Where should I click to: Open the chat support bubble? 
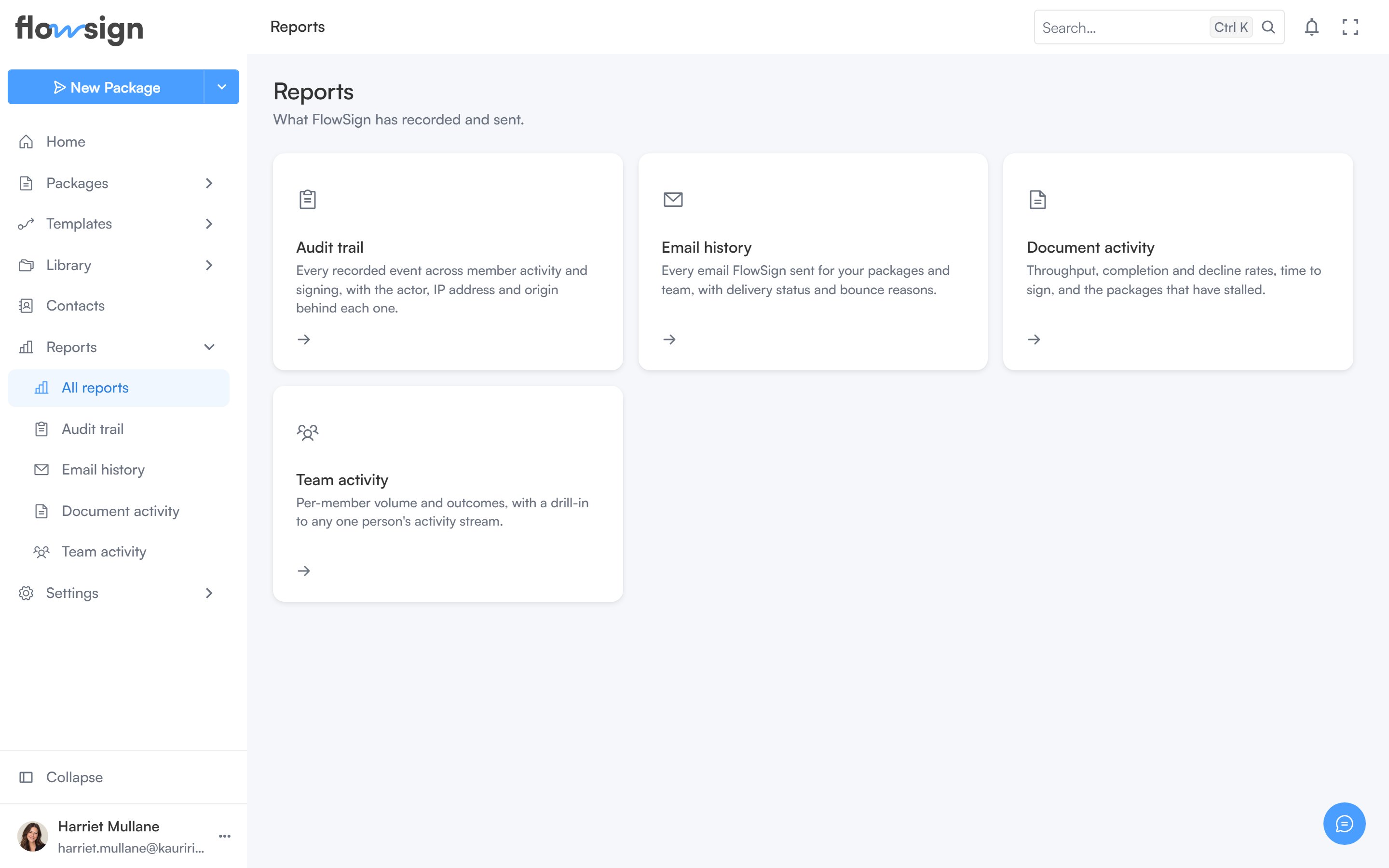pyautogui.click(x=1344, y=823)
